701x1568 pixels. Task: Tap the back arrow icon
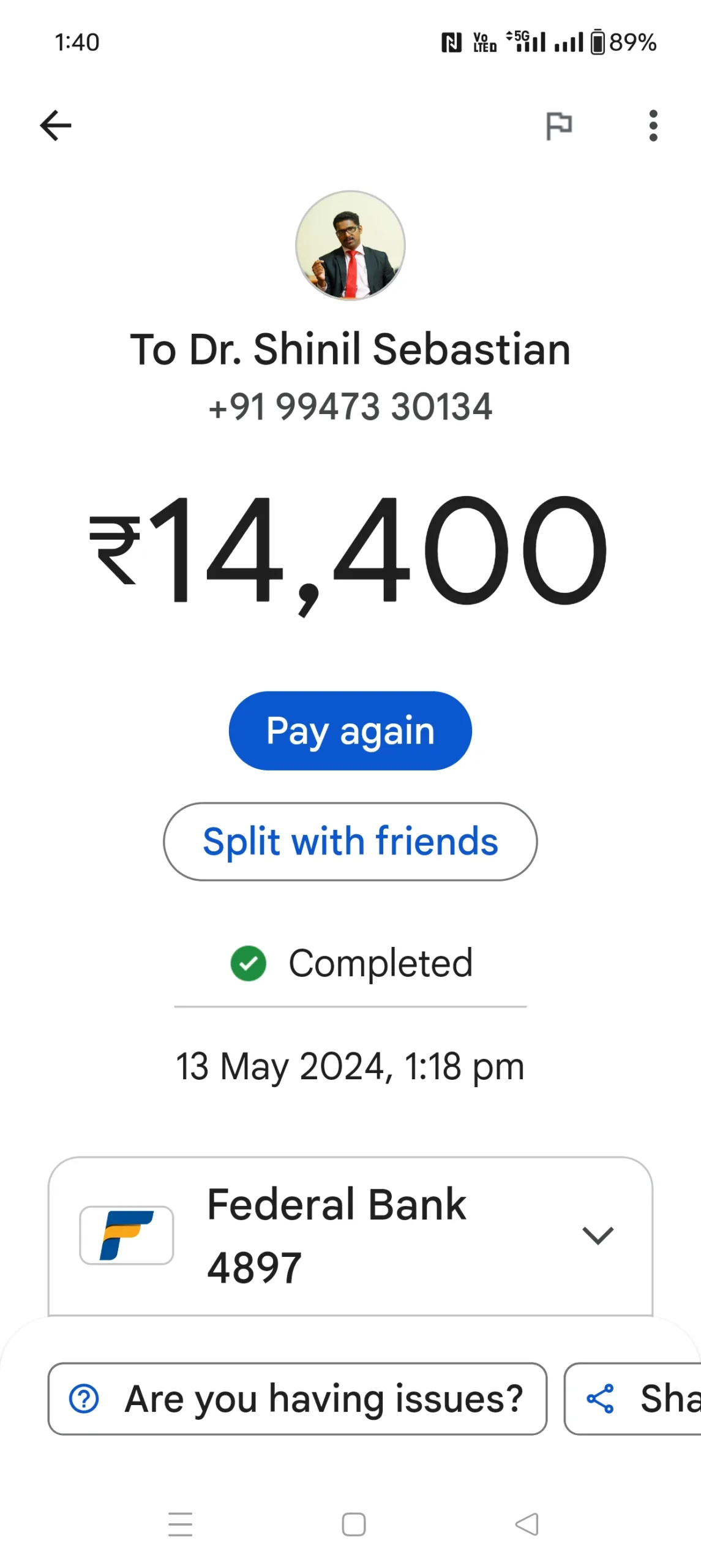pos(56,126)
